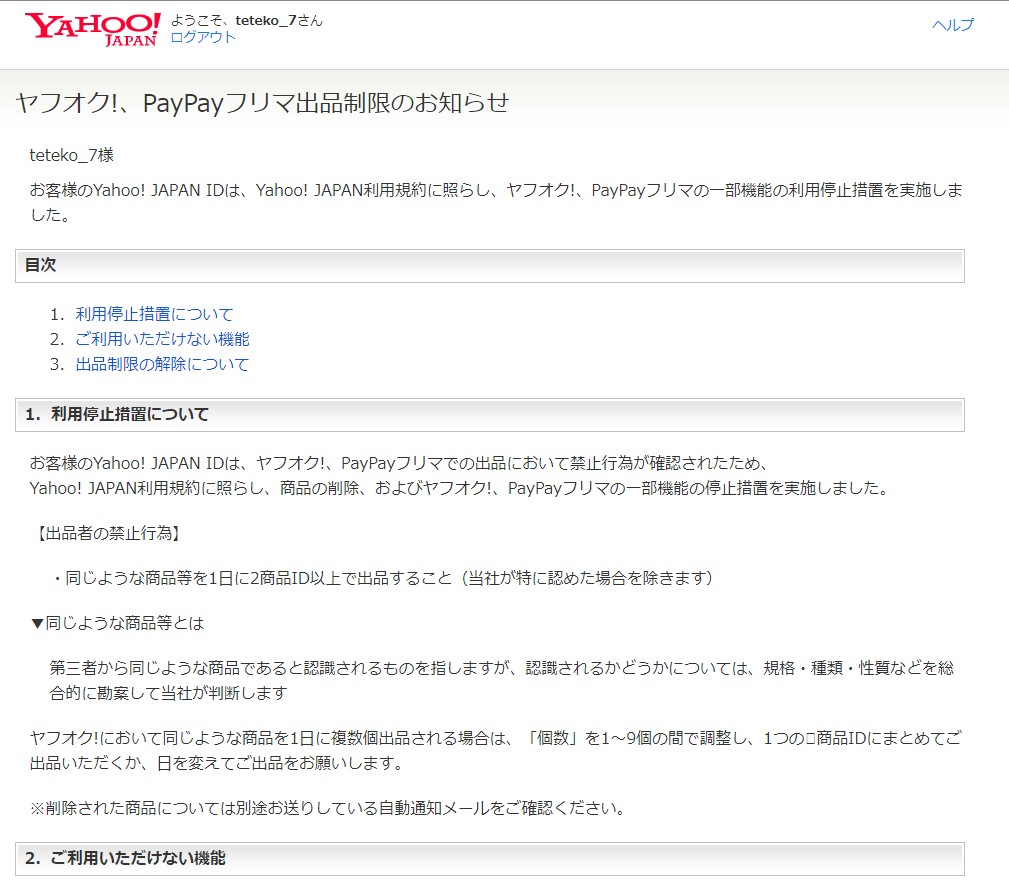This screenshot has width=1009, height=887.
Task: Click the ※削除された商品については note line
Action: coord(328,808)
